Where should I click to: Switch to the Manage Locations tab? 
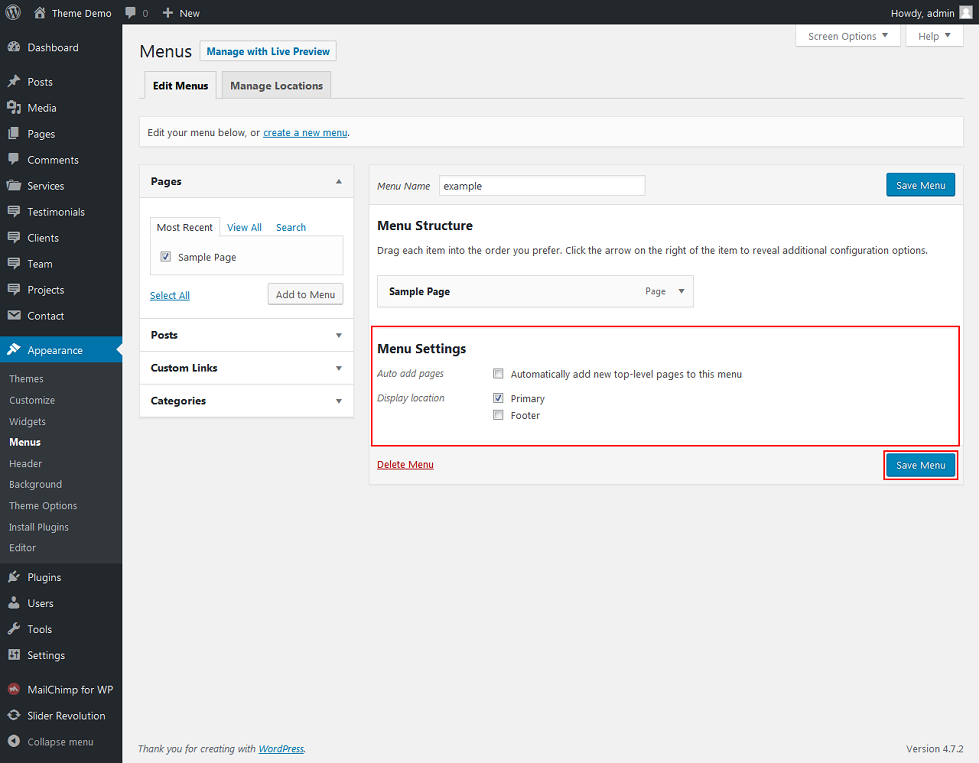click(276, 86)
